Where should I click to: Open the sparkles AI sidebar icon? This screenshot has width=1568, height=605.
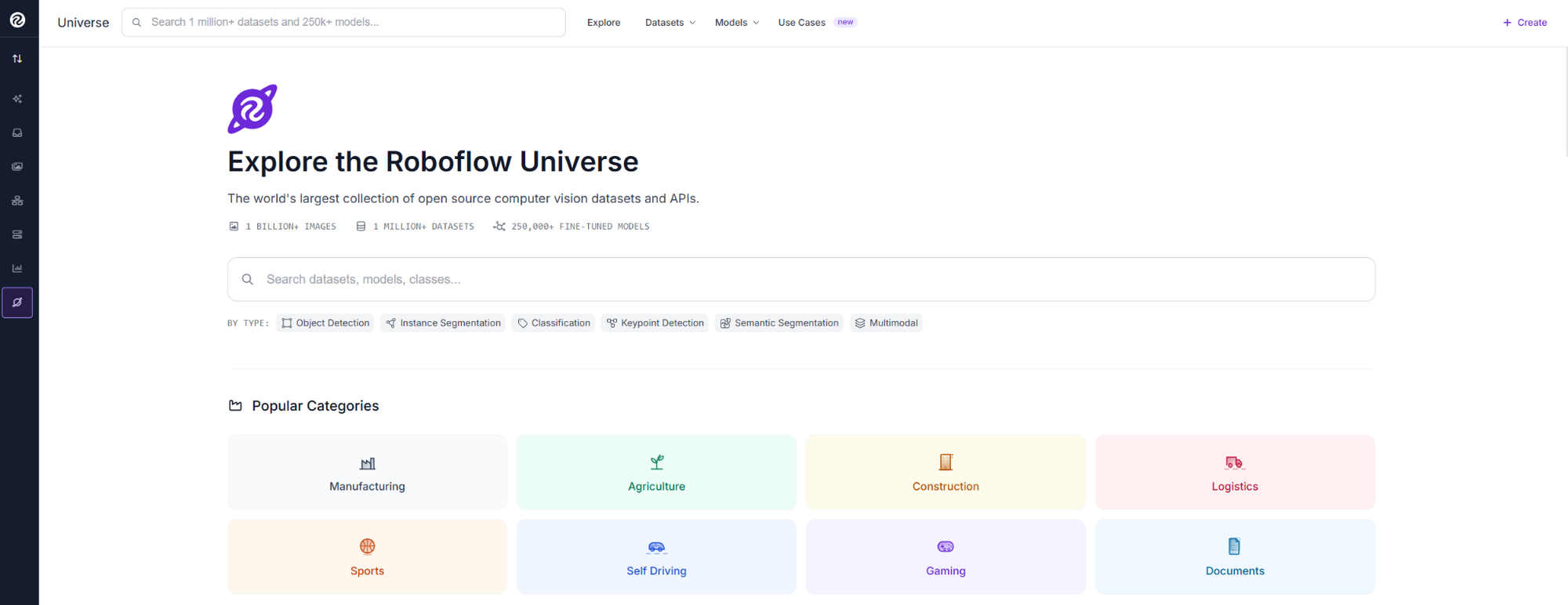[17, 99]
